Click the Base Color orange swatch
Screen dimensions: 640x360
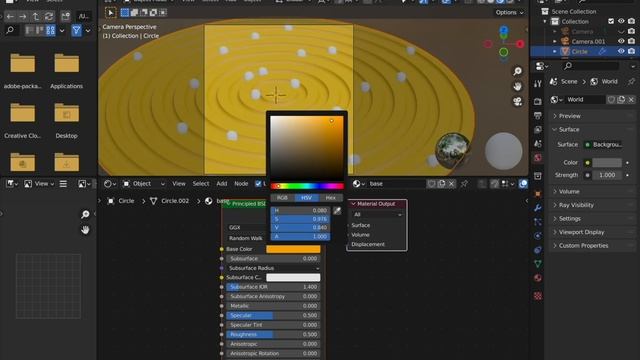pyautogui.click(x=293, y=249)
